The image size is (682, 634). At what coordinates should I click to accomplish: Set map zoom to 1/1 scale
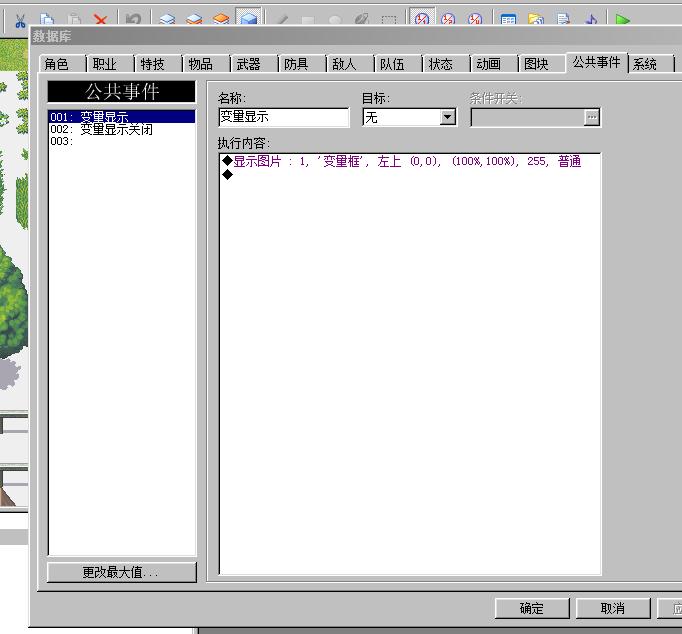point(421,19)
